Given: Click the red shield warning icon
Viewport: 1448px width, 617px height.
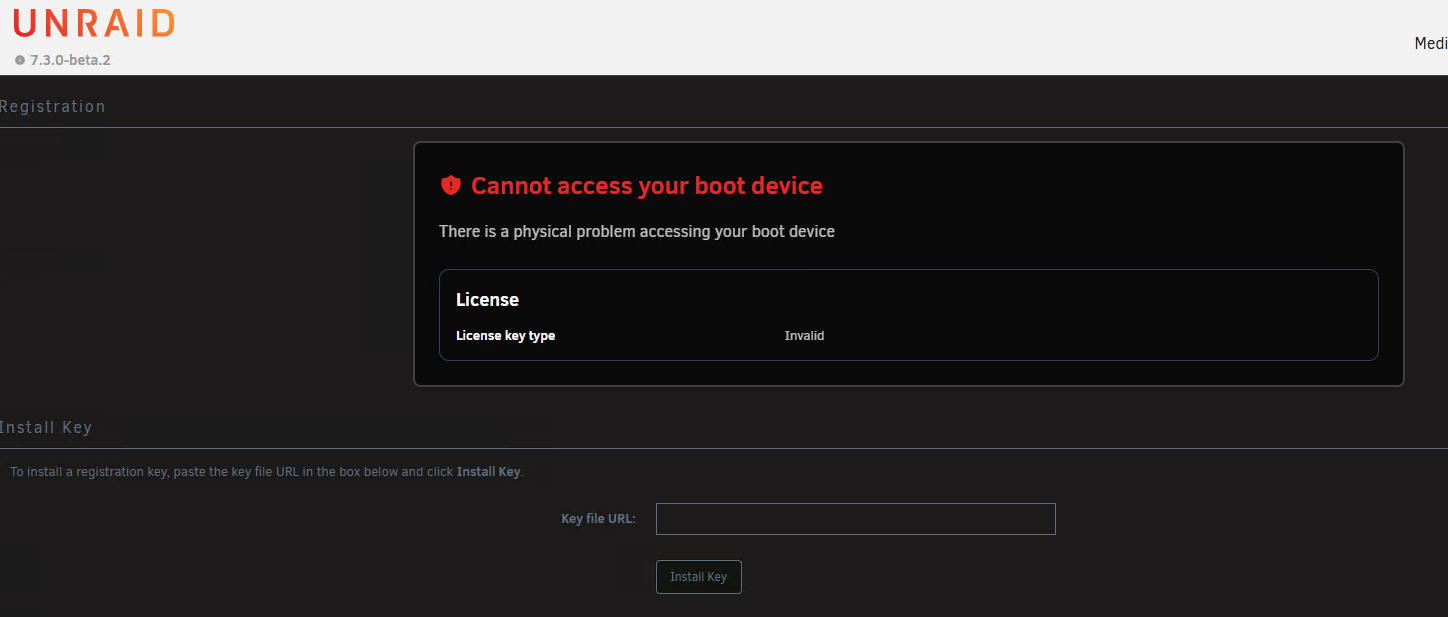Looking at the screenshot, I should pyautogui.click(x=451, y=185).
